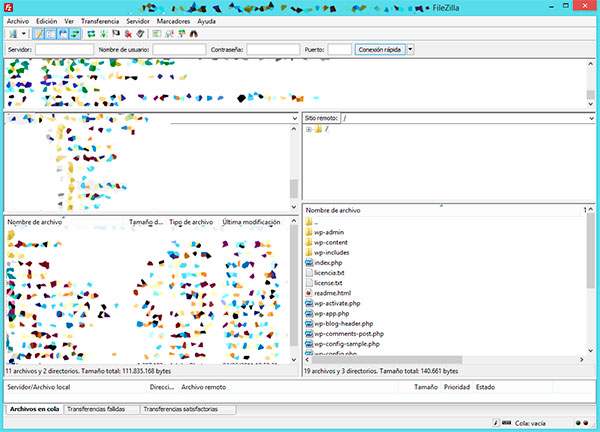This screenshot has height=432, width=600.
Task: Toggle the message log display
Action: [x=39, y=34]
